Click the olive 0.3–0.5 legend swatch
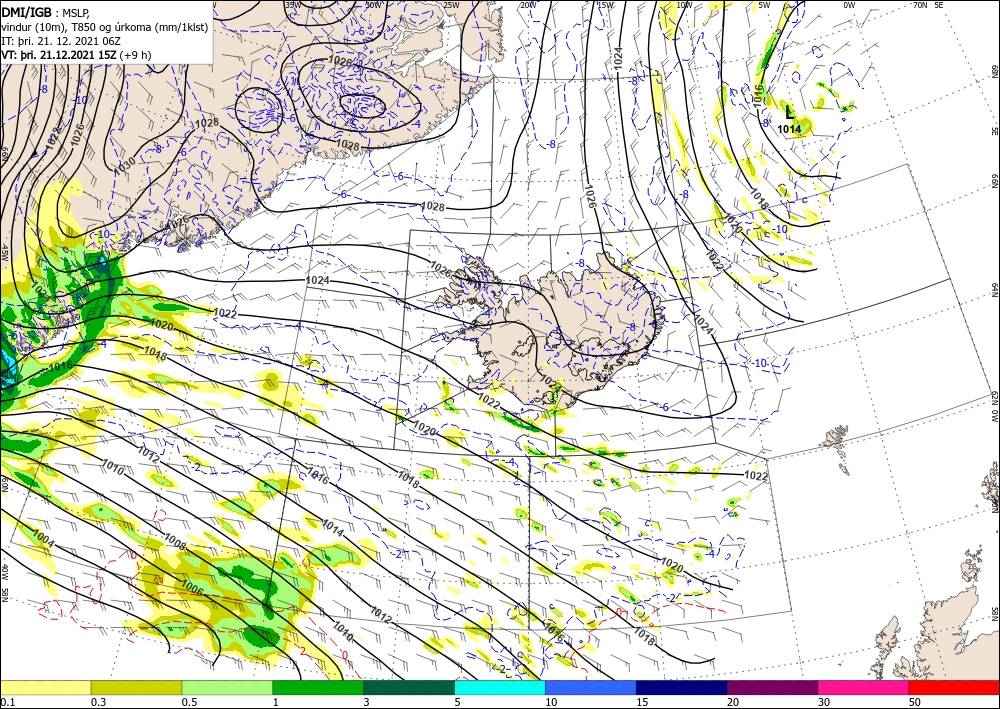 click(136, 687)
